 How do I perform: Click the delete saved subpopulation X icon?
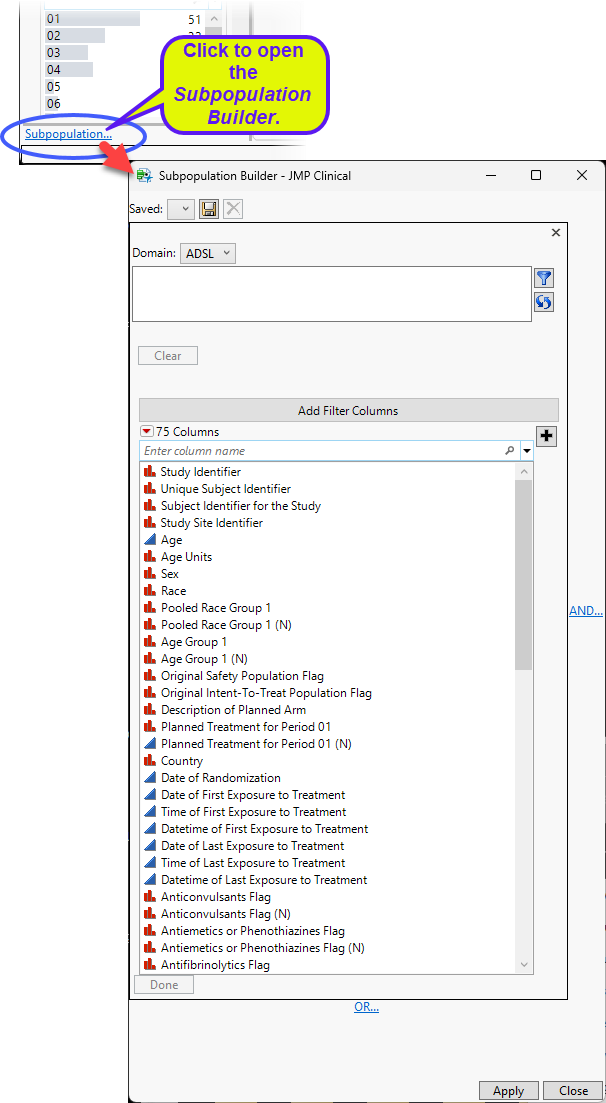233,209
